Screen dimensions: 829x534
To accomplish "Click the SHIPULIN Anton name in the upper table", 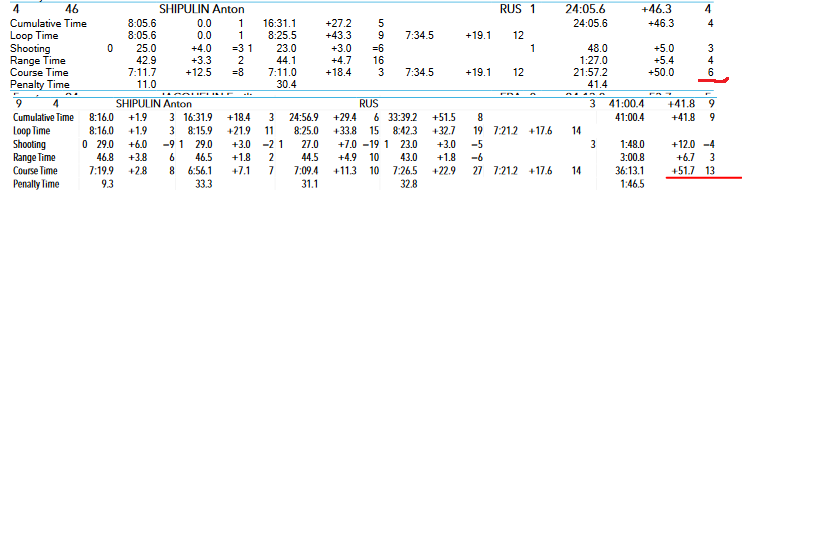I will 202,9.
